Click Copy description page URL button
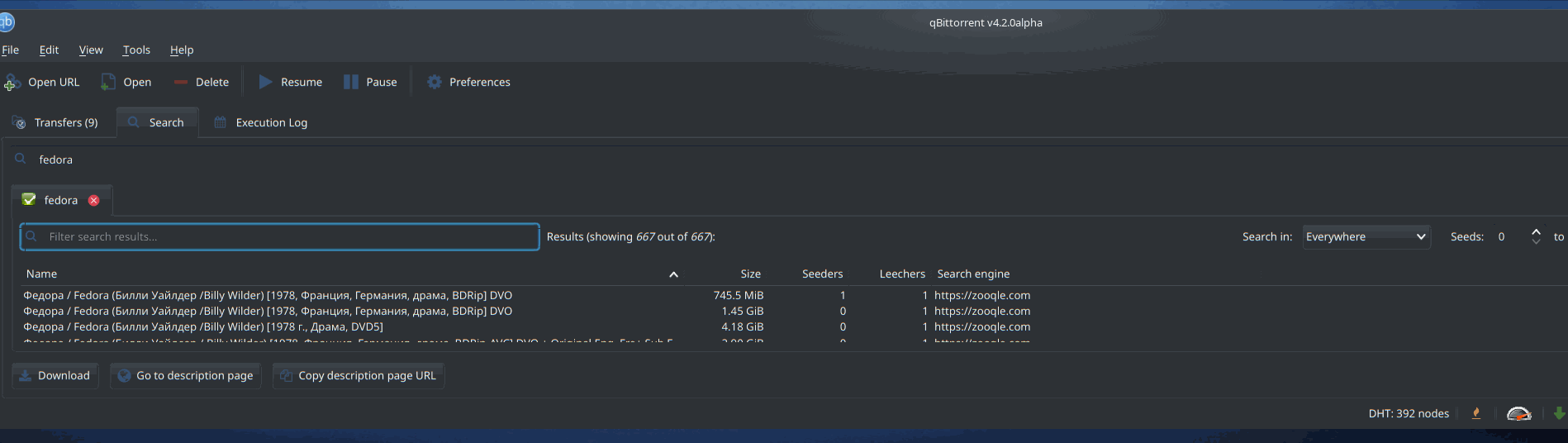This screenshot has width=1568, height=443. point(359,375)
